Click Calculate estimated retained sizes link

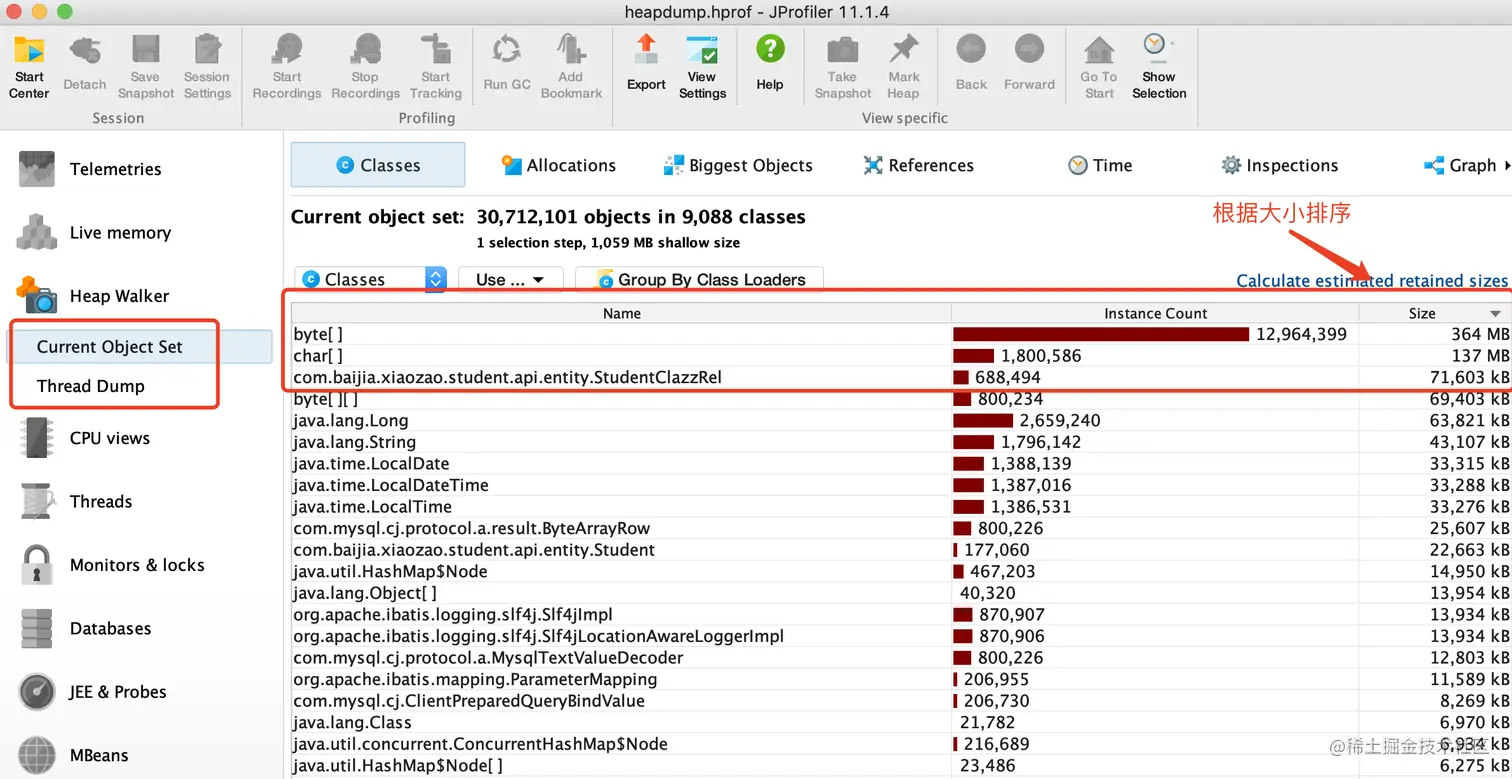click(1371, 281)
